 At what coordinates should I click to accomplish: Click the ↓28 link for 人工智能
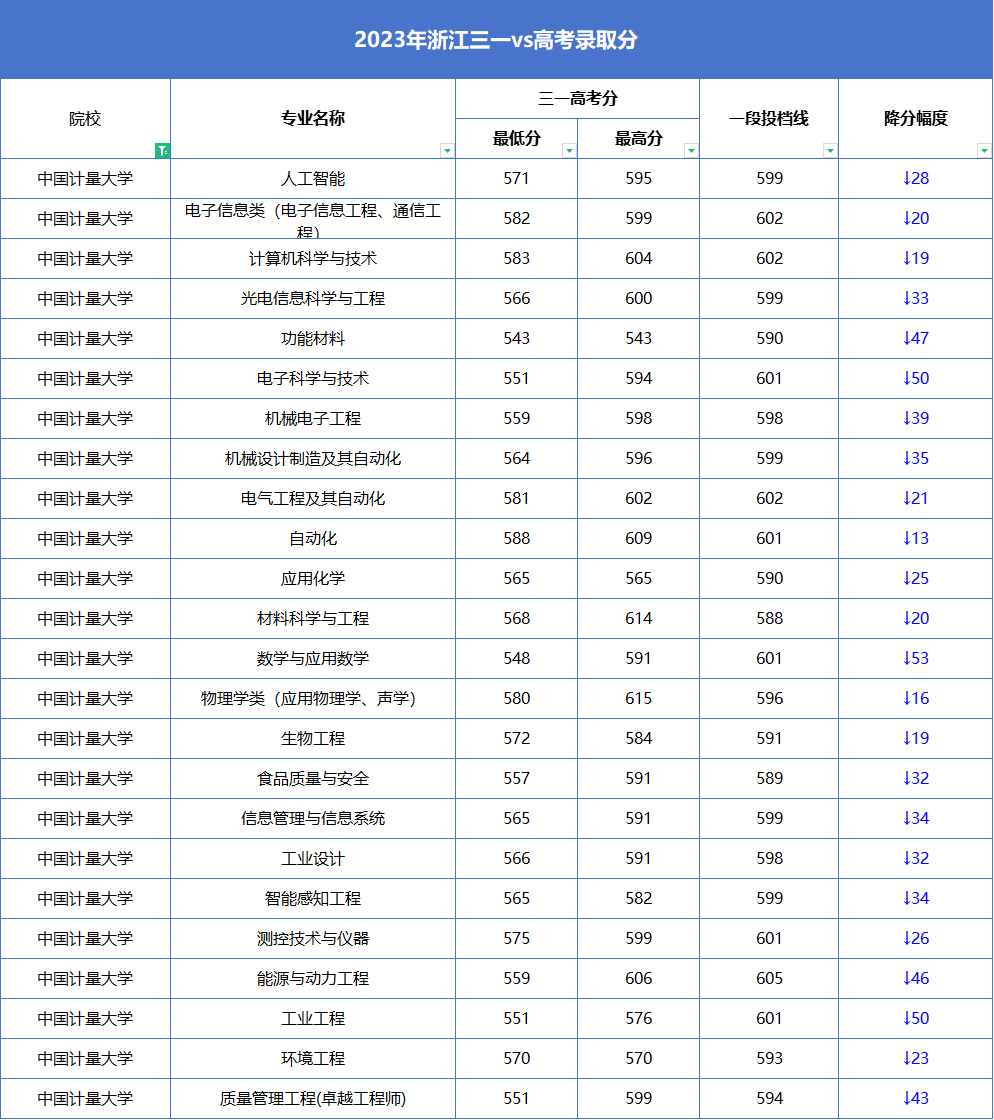click(915, 178)
